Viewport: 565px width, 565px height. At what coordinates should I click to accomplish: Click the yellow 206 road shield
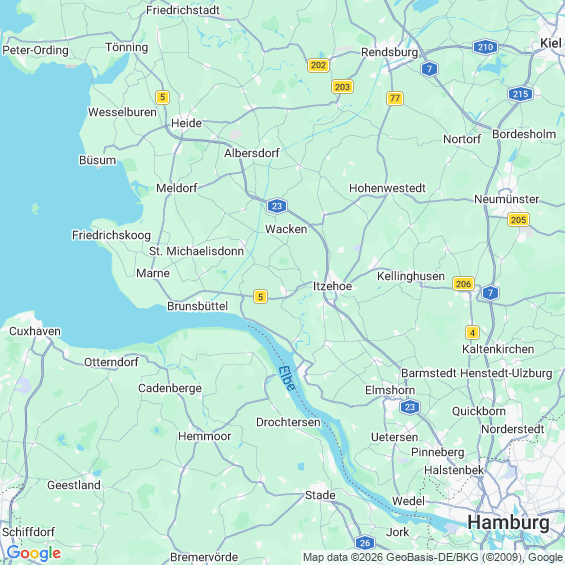(463, 284)
